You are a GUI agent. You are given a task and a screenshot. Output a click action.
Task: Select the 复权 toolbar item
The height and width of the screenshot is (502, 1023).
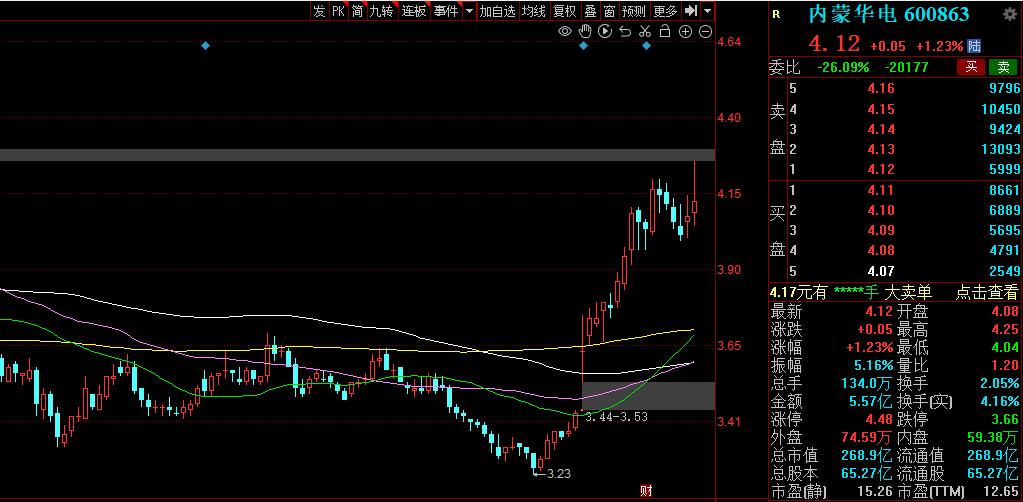tap(565, 11)
